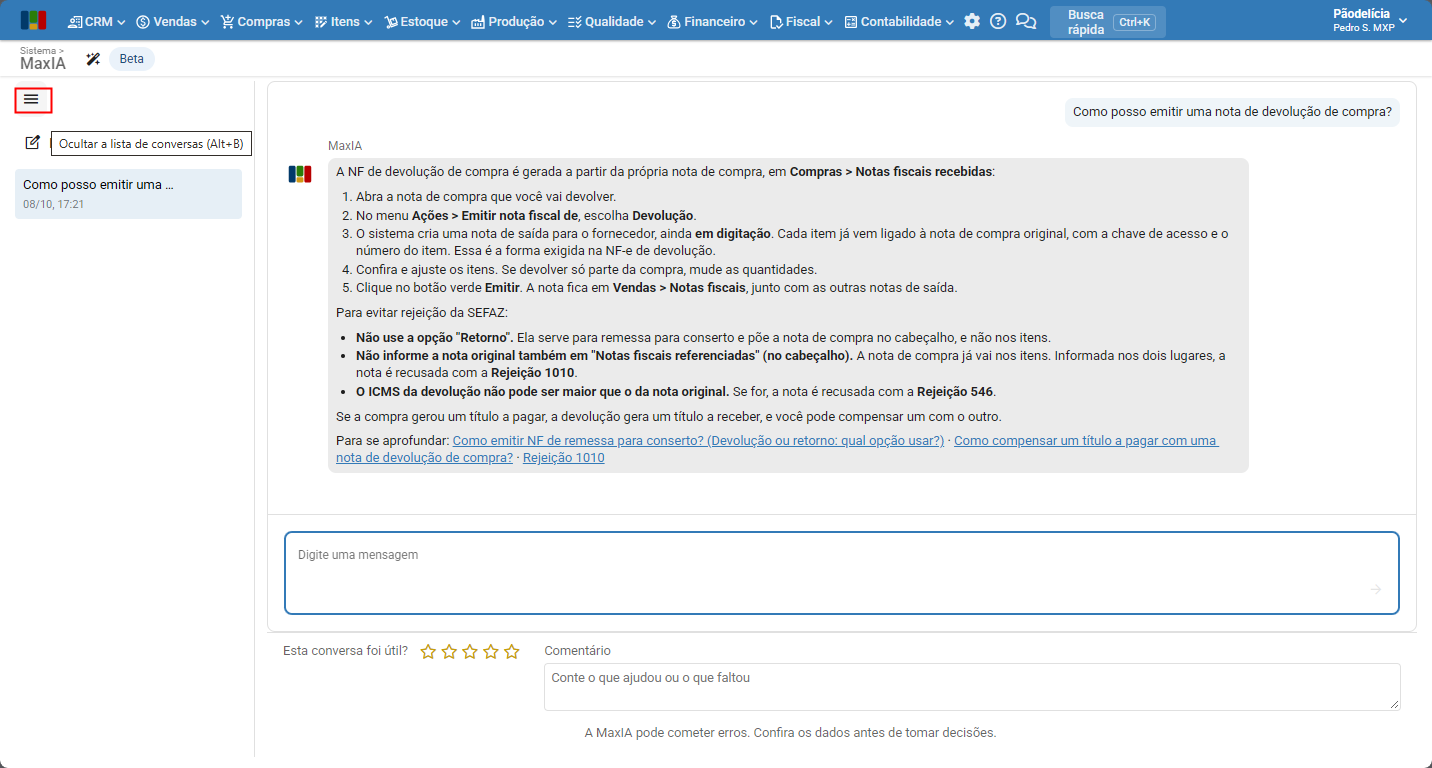Viewport: 1432px width, 768px height.
Task: Click the send arrow in message box
Action: click(1375, 589)
